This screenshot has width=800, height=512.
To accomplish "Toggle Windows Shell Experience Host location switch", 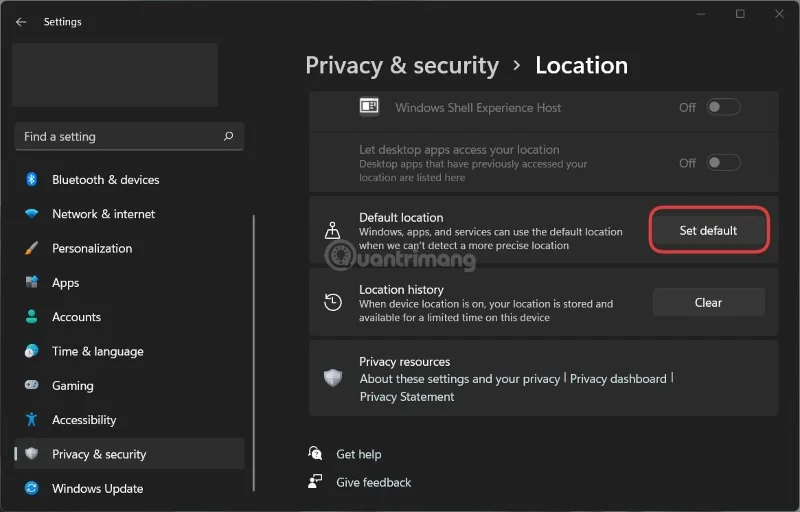I will pyautogui.click(x=723, y=107).
